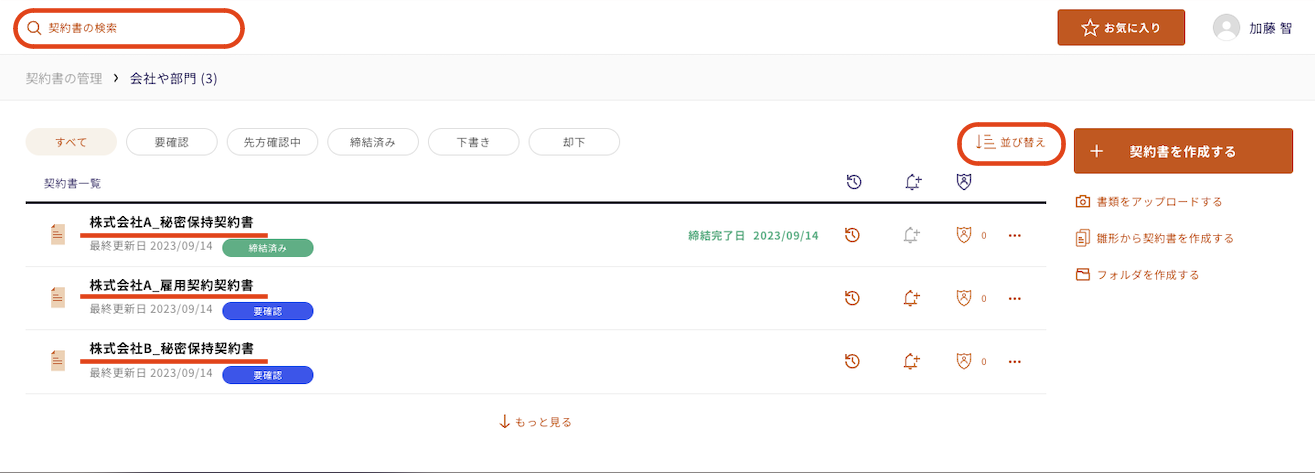Open shield permissions icon for 株式会社B_秘密保持契約書

964,361
